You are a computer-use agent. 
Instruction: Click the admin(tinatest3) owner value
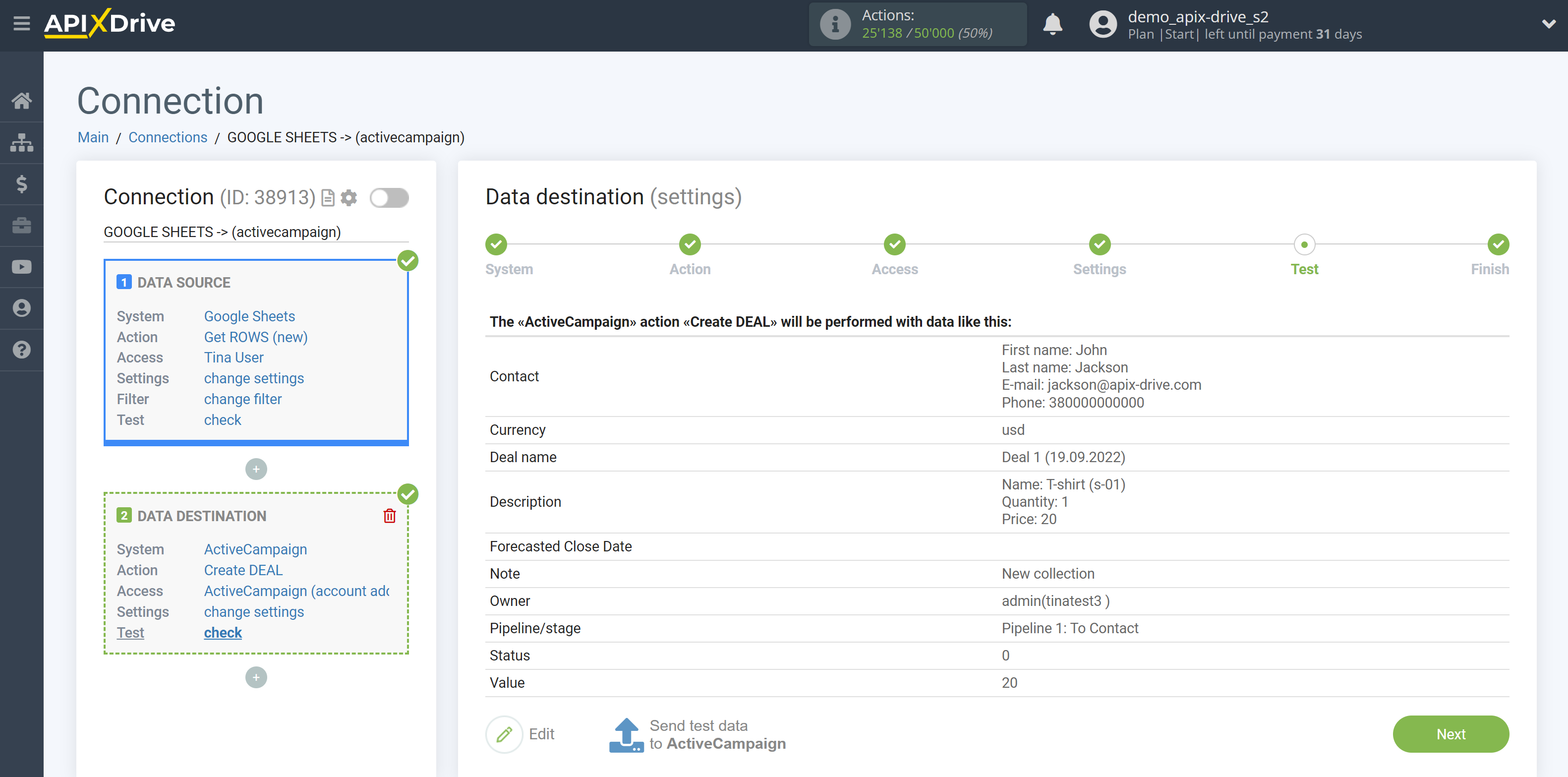1055,601
